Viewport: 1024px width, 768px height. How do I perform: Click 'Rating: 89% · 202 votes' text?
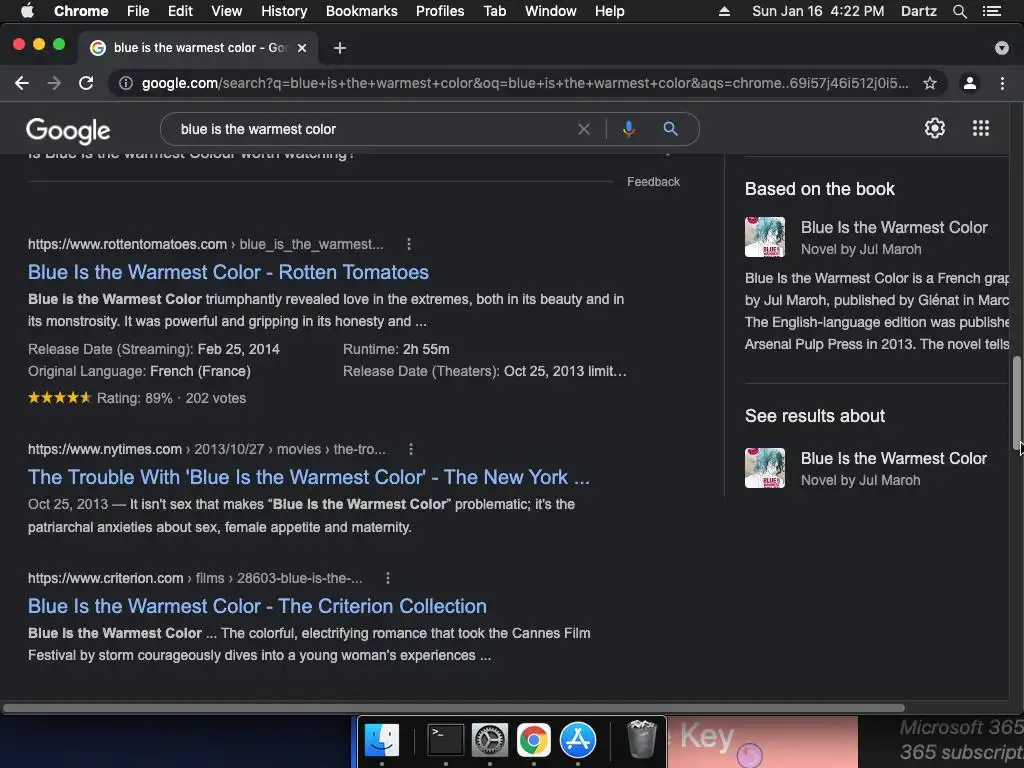172,398
